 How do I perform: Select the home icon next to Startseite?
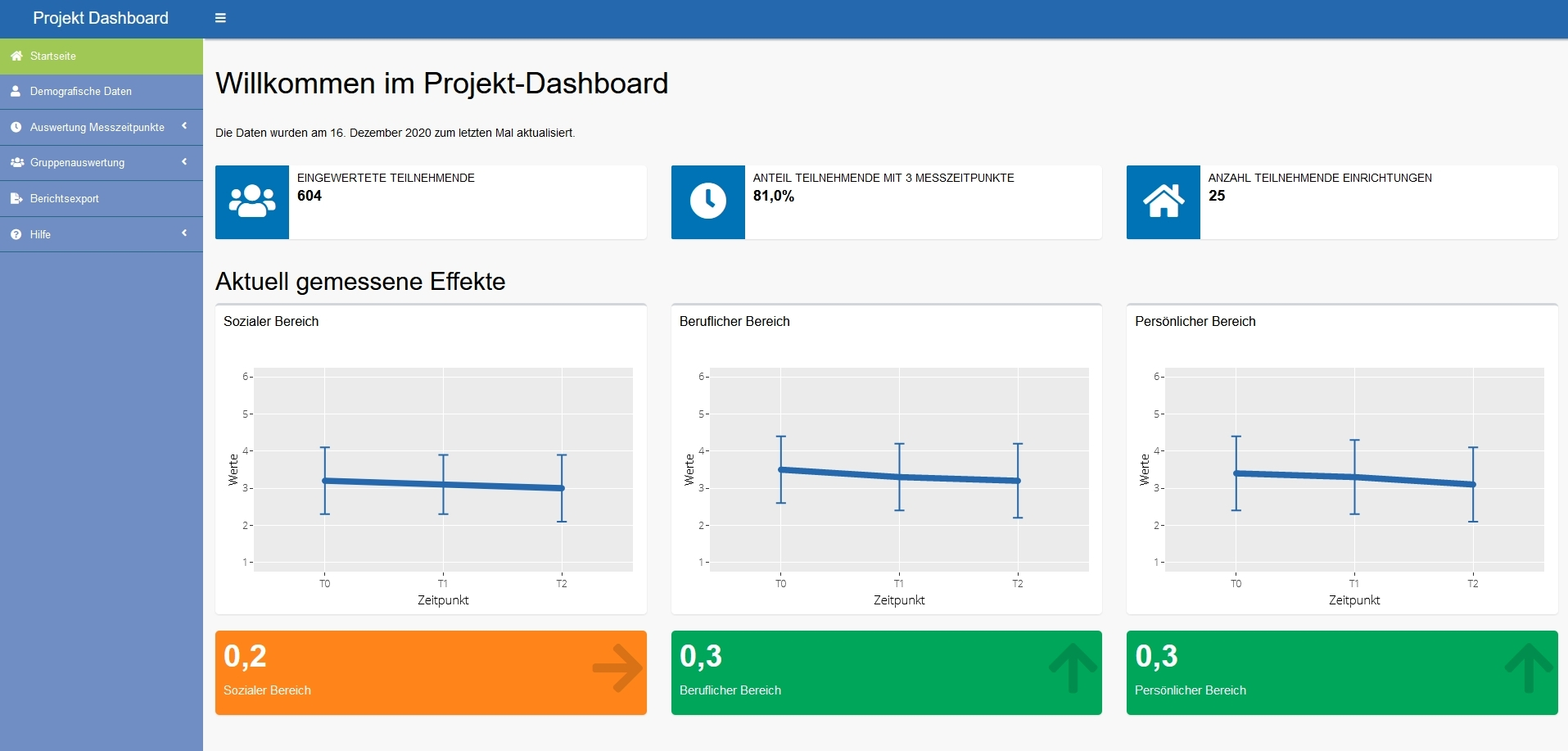coord(15,56)
